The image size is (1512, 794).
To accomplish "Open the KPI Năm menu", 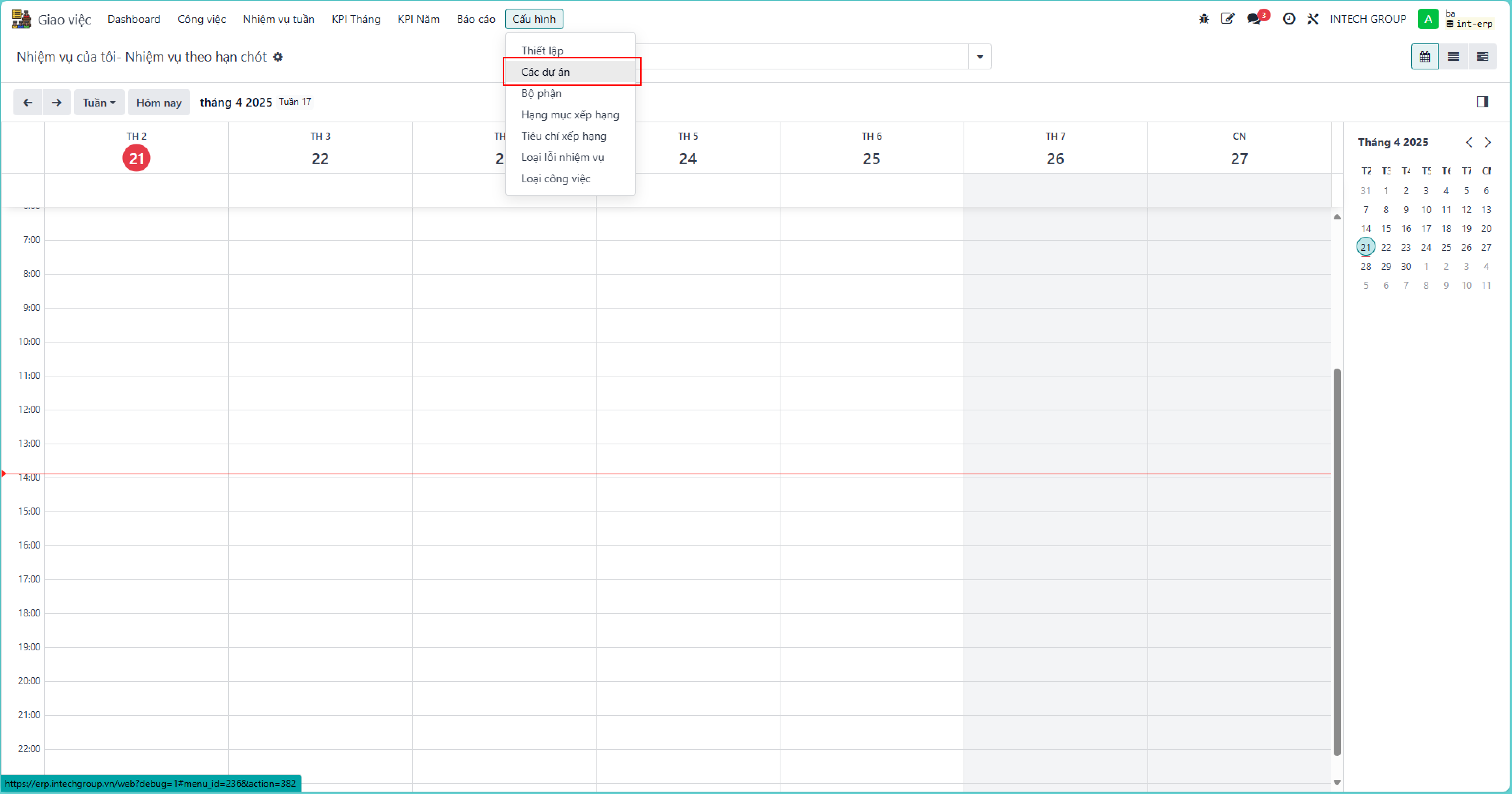I will click(x=419, y=19).
